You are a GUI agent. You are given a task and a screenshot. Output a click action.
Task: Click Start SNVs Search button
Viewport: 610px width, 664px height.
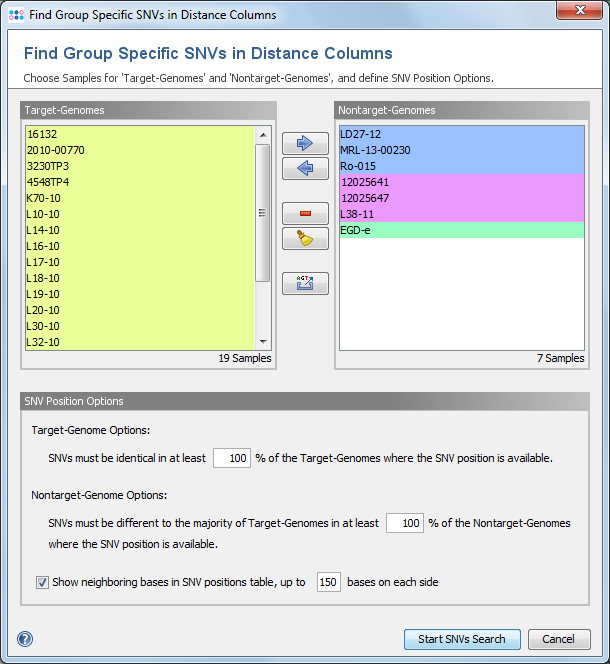tap(462, 639)
